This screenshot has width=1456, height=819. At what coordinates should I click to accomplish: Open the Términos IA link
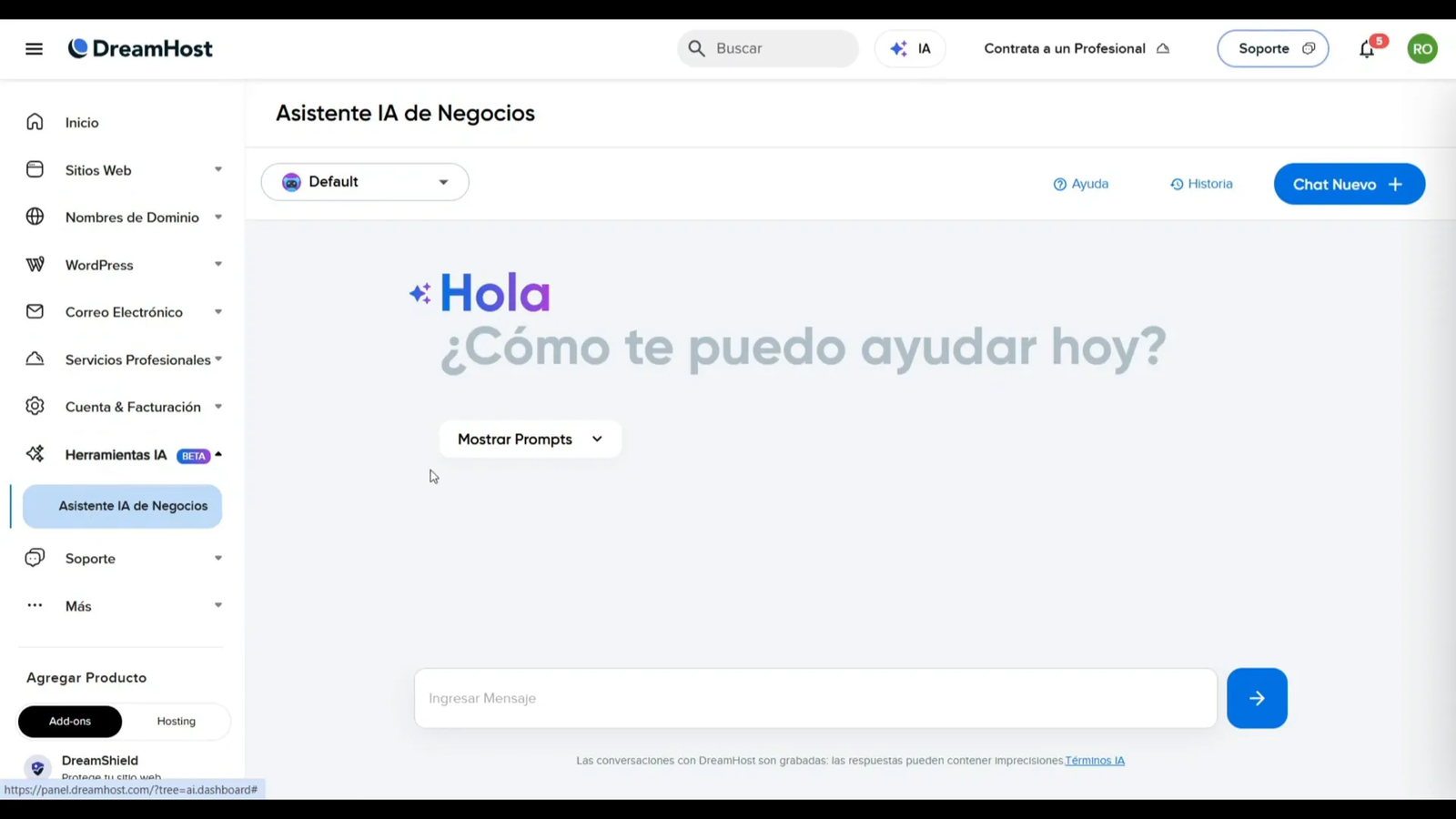coord(1095,760)
